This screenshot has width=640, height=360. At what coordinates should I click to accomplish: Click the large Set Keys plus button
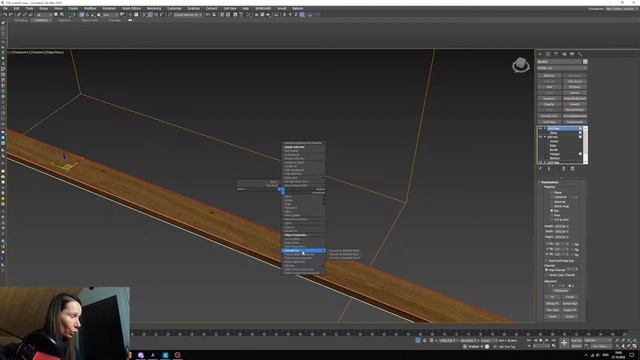(x=564, y=343)
